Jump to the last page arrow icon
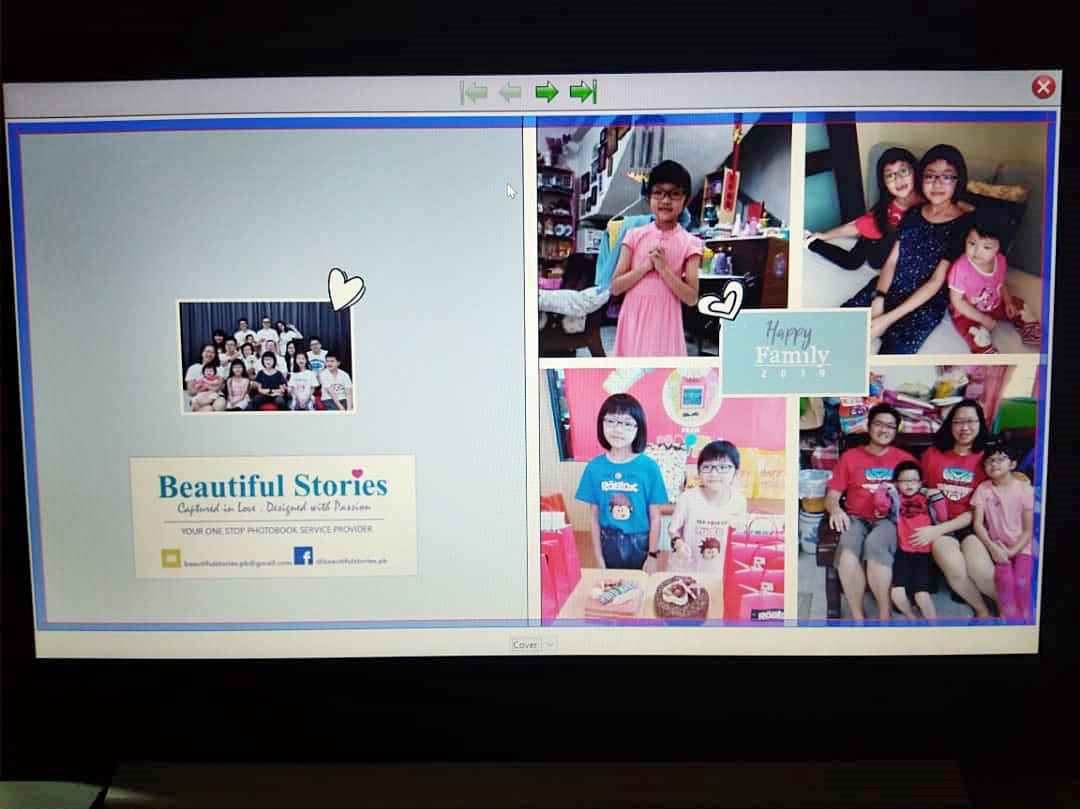 pyautogui.click(x=585, y=91)
